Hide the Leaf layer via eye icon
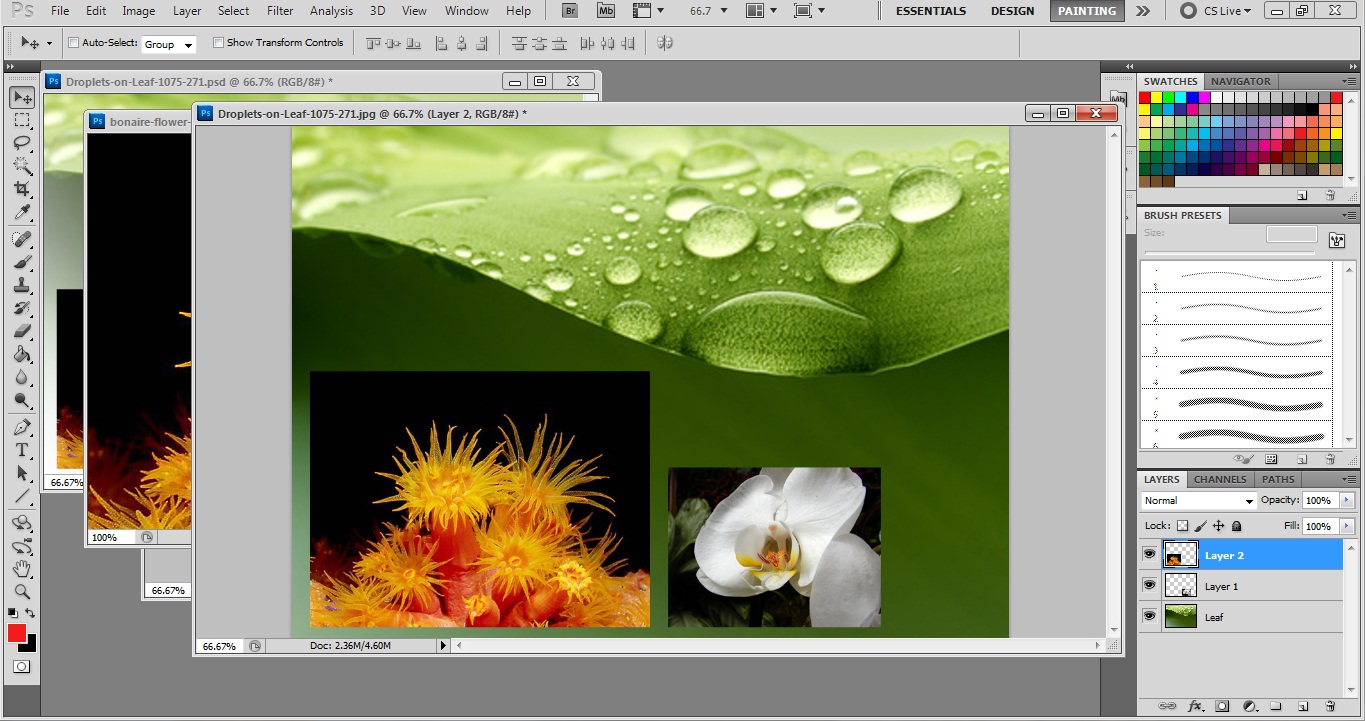The width and height of the screenshot is (1365, 721). coord(1149,616)
